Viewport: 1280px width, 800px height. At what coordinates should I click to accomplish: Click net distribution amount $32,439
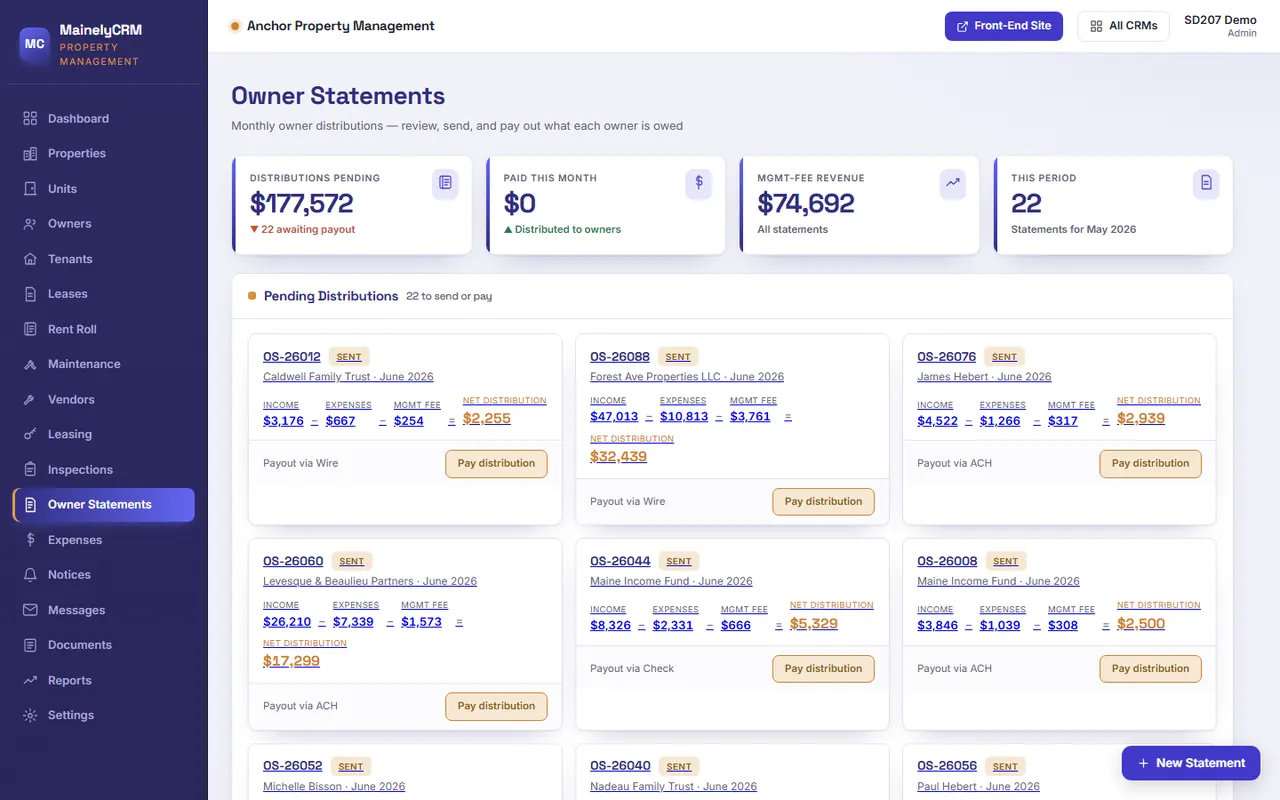click(x=618, y=456)
